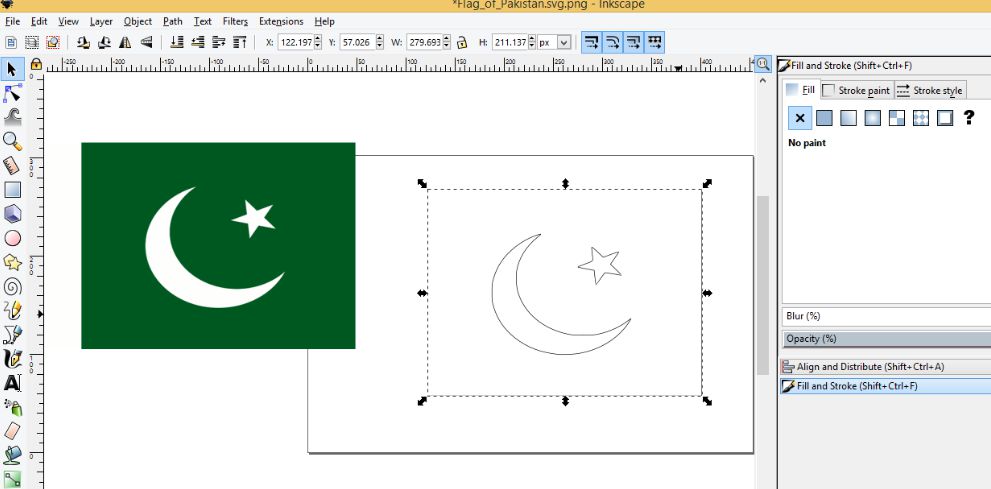Rotate selection 90° clockwise
This screenshot has height=489, width=991.
tap(104, 42)
